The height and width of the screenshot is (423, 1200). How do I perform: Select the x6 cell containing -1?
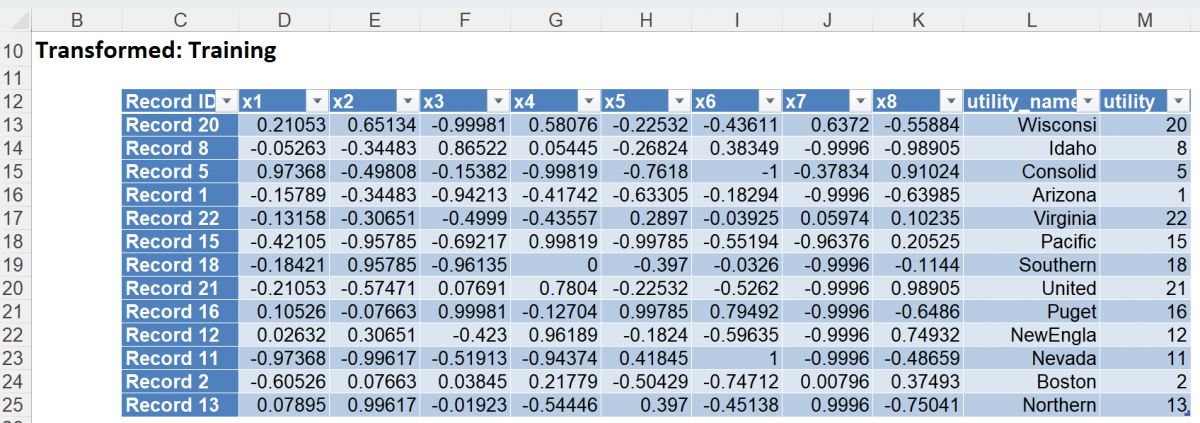click(x=735, y=172)
